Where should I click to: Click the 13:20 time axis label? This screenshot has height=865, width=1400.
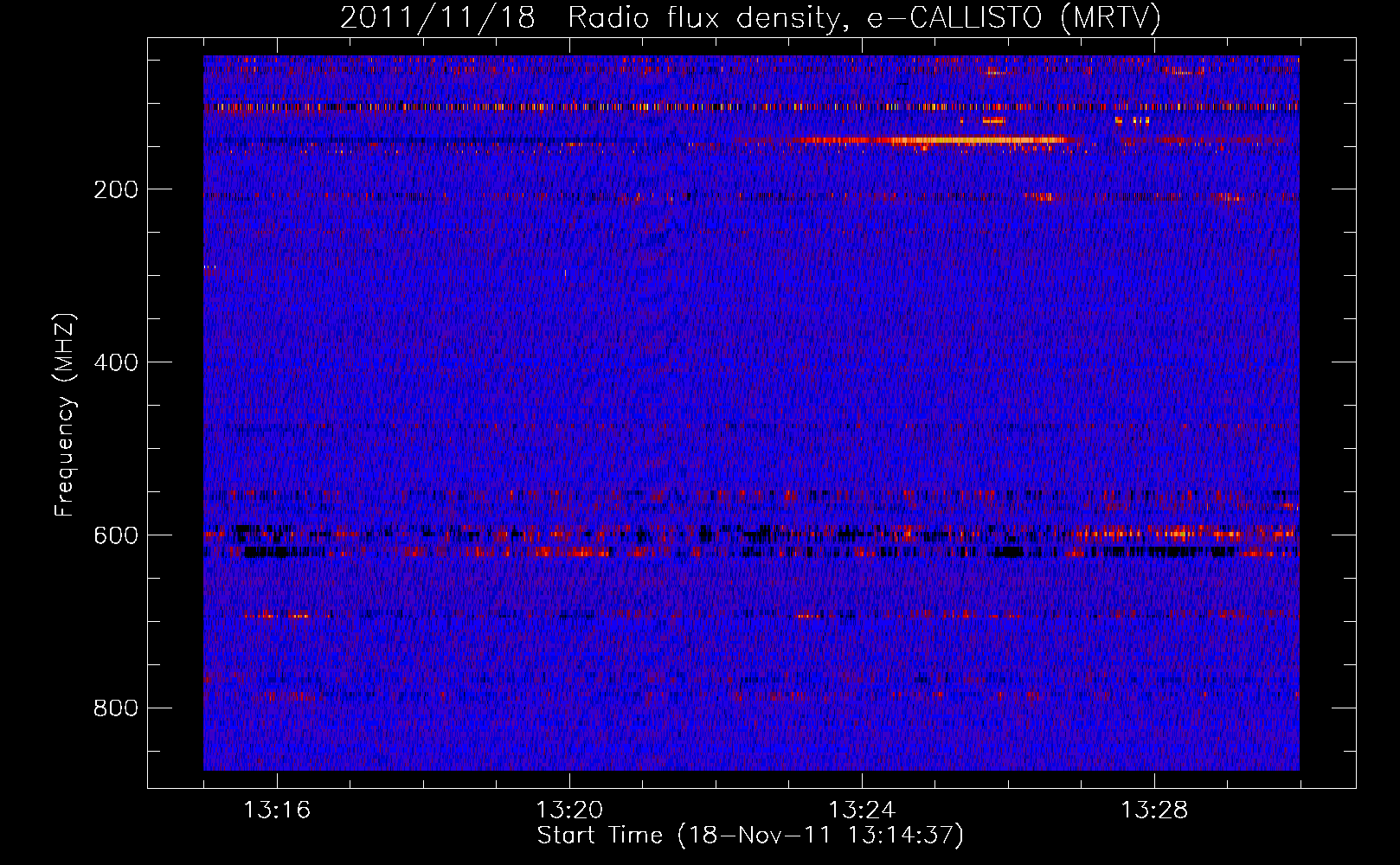point(569,811)
